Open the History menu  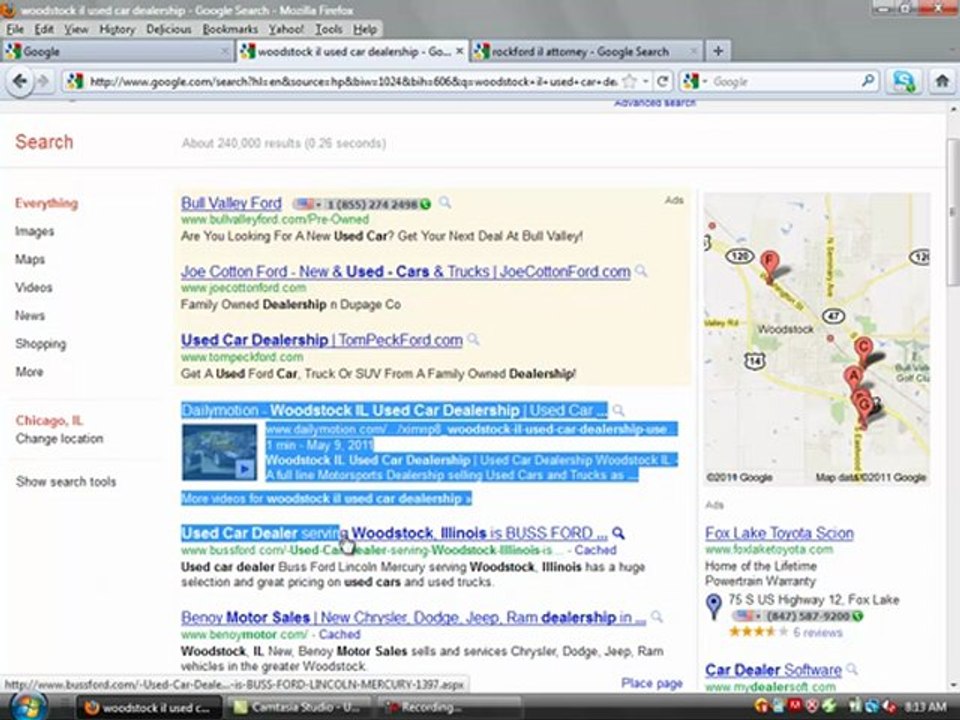pyautogui.click(x=116, y=29)
